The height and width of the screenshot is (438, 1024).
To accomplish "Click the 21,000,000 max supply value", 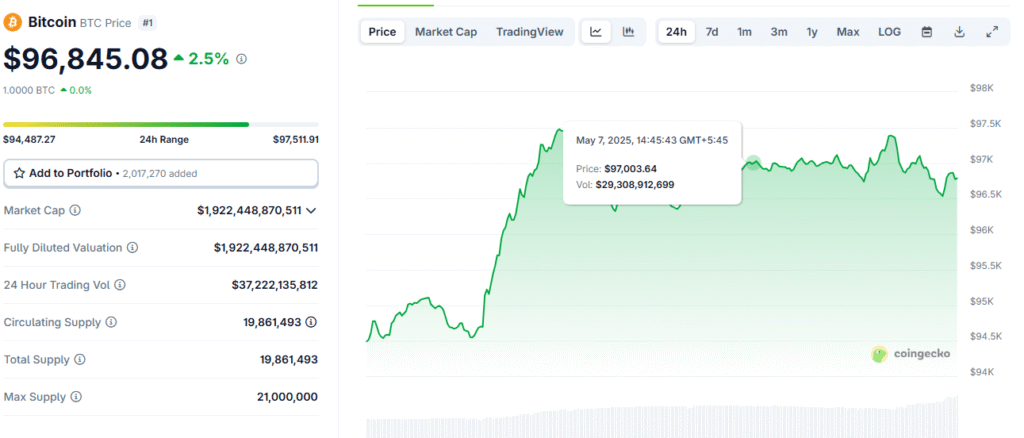I will tap(287, 396).
